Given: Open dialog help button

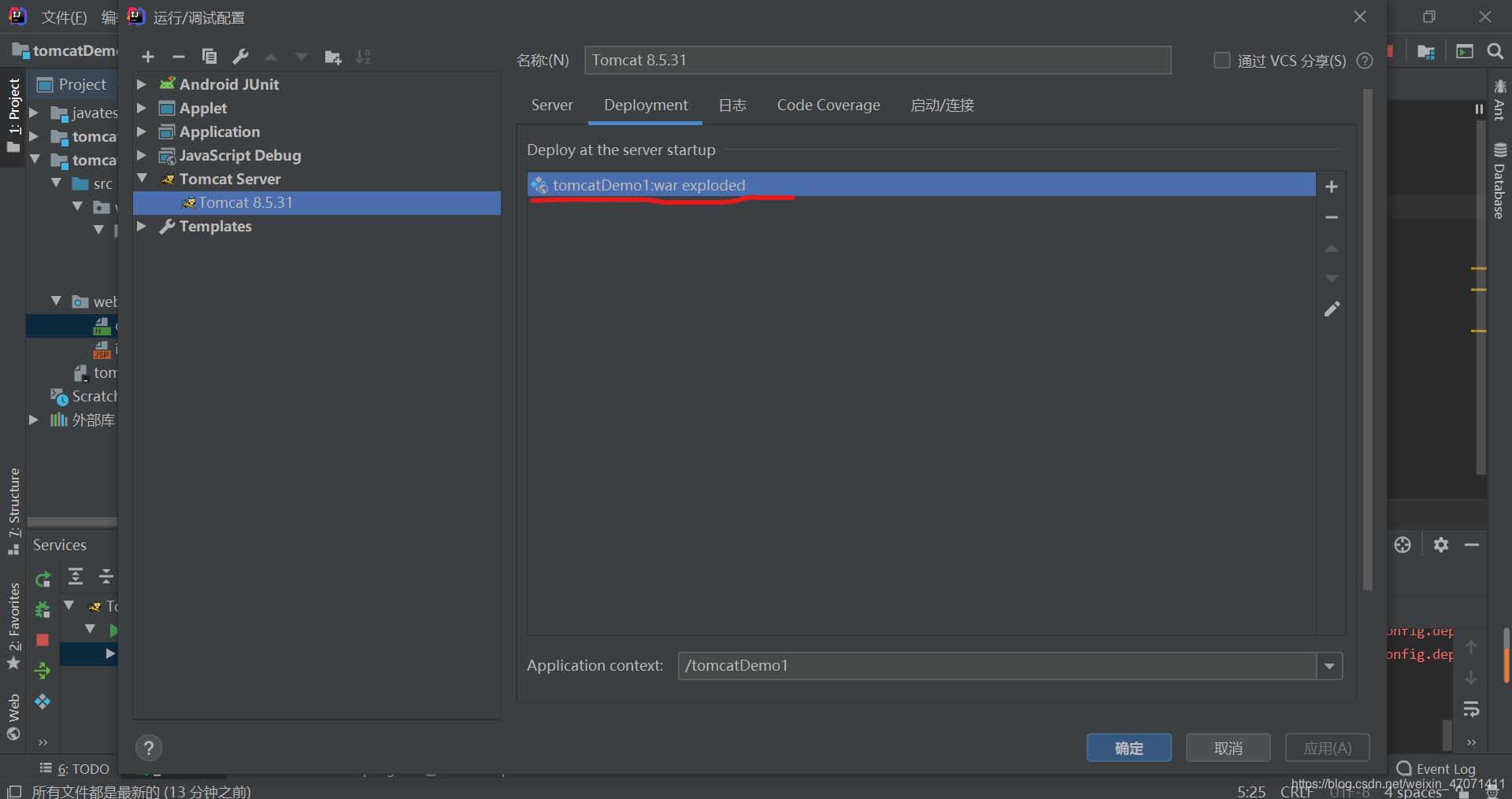Looking at the screenshot, I should (148, 748).
